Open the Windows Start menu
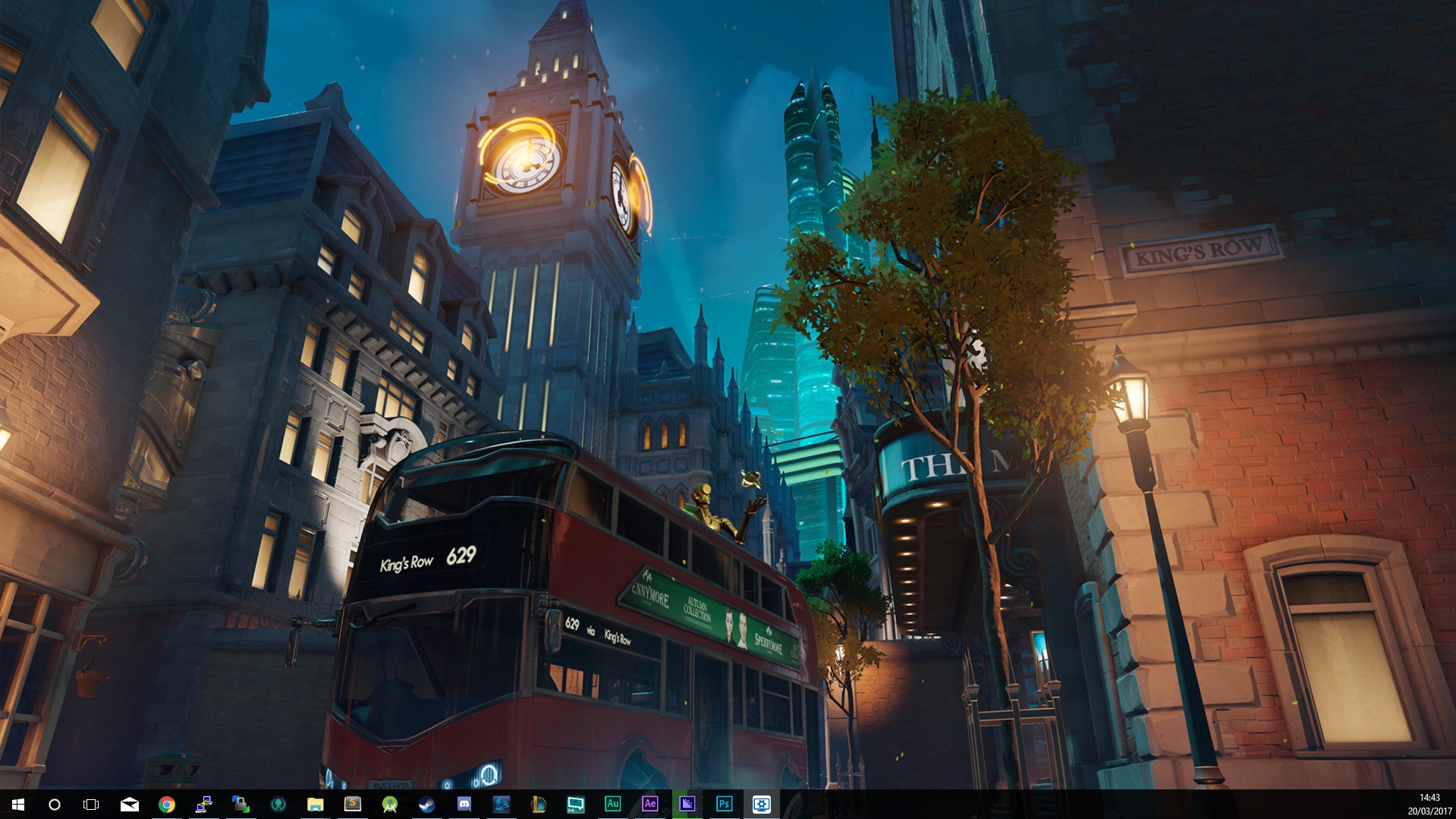The width and height of the screenshot is (1456, 819). pos(18,805)
